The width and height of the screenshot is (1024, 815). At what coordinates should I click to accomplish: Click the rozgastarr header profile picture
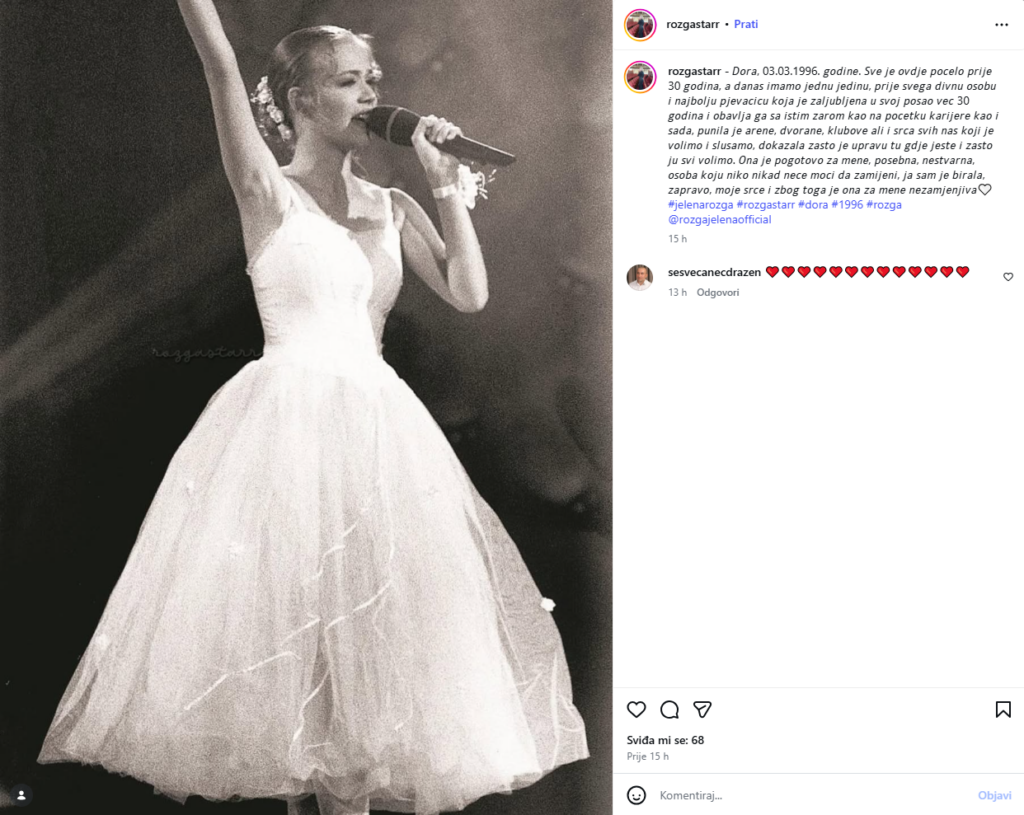click(640, 24)
